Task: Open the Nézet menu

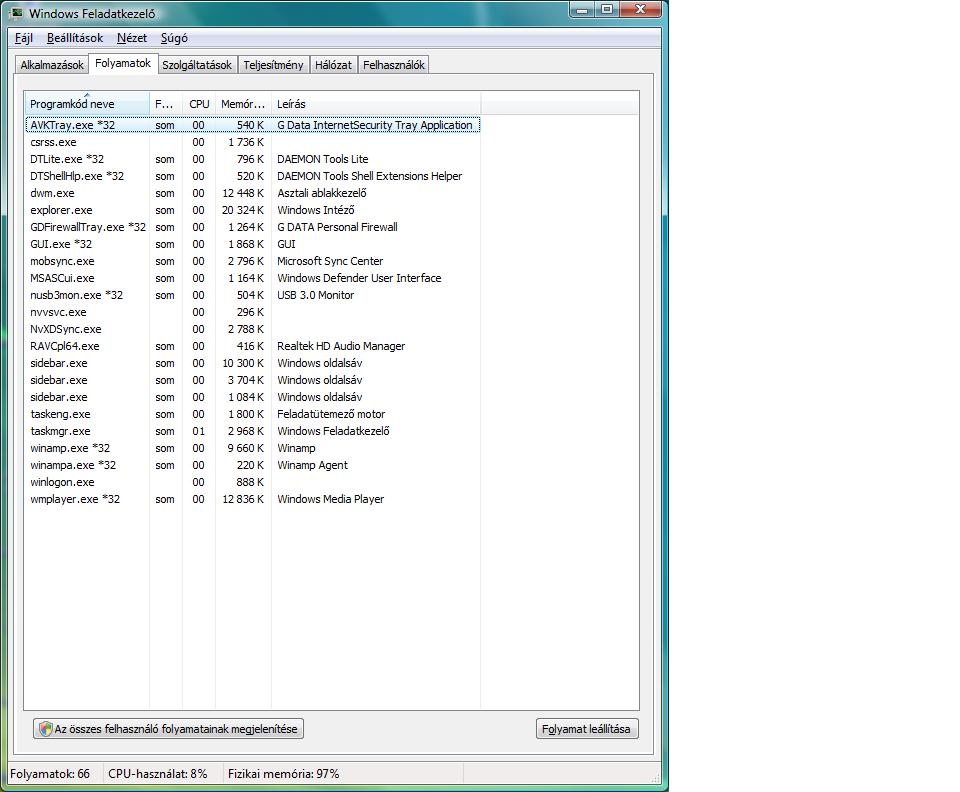Action: pyautogui.click(x=132, y=38)
